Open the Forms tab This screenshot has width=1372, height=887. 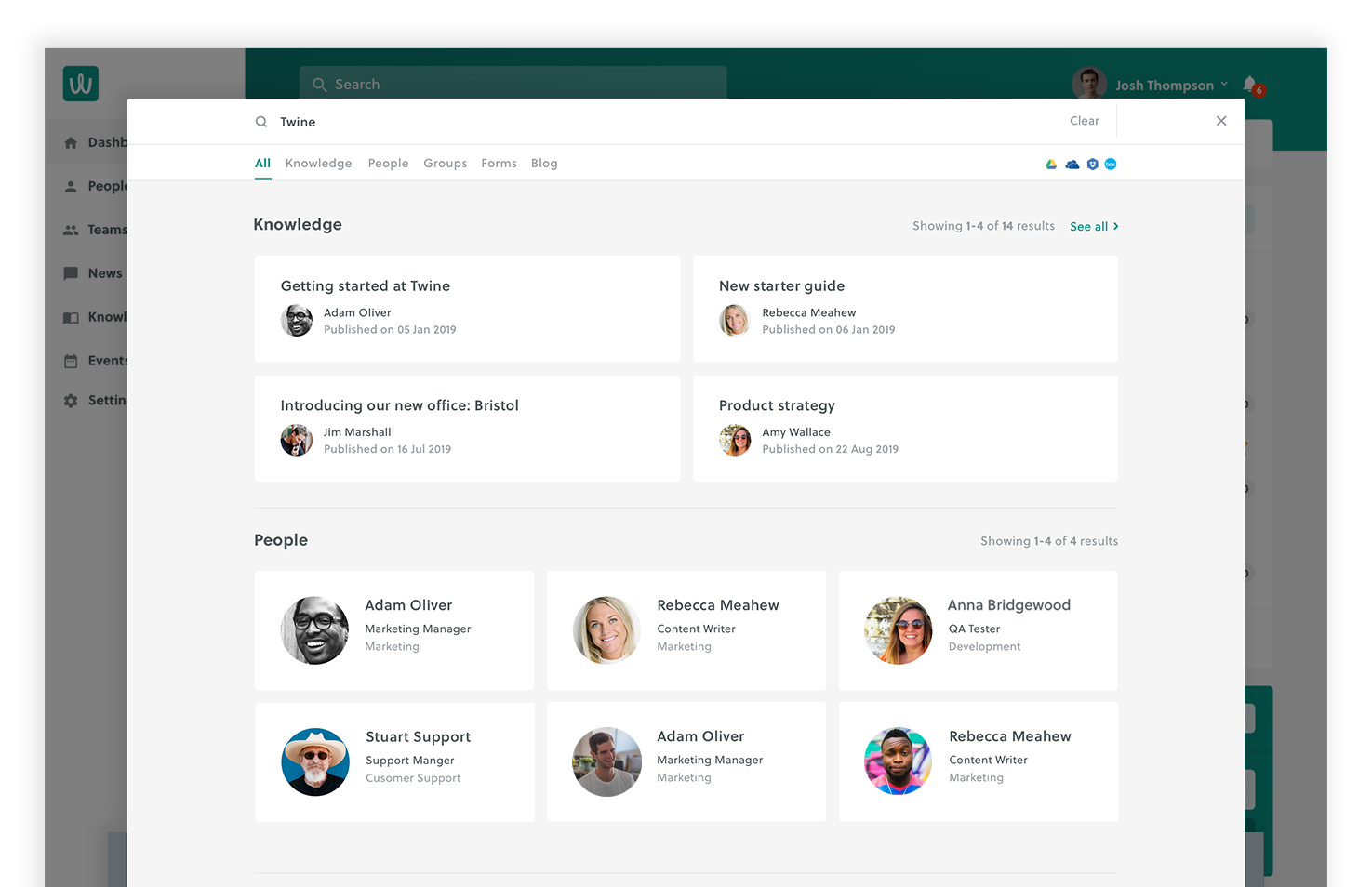pos(499,164)
